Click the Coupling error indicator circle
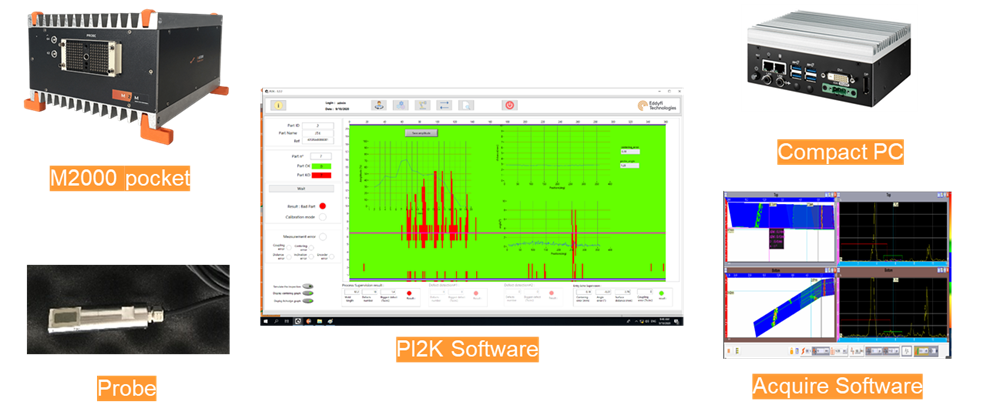The width and height of the screenshot is (1000, 415). pos(289,247)
